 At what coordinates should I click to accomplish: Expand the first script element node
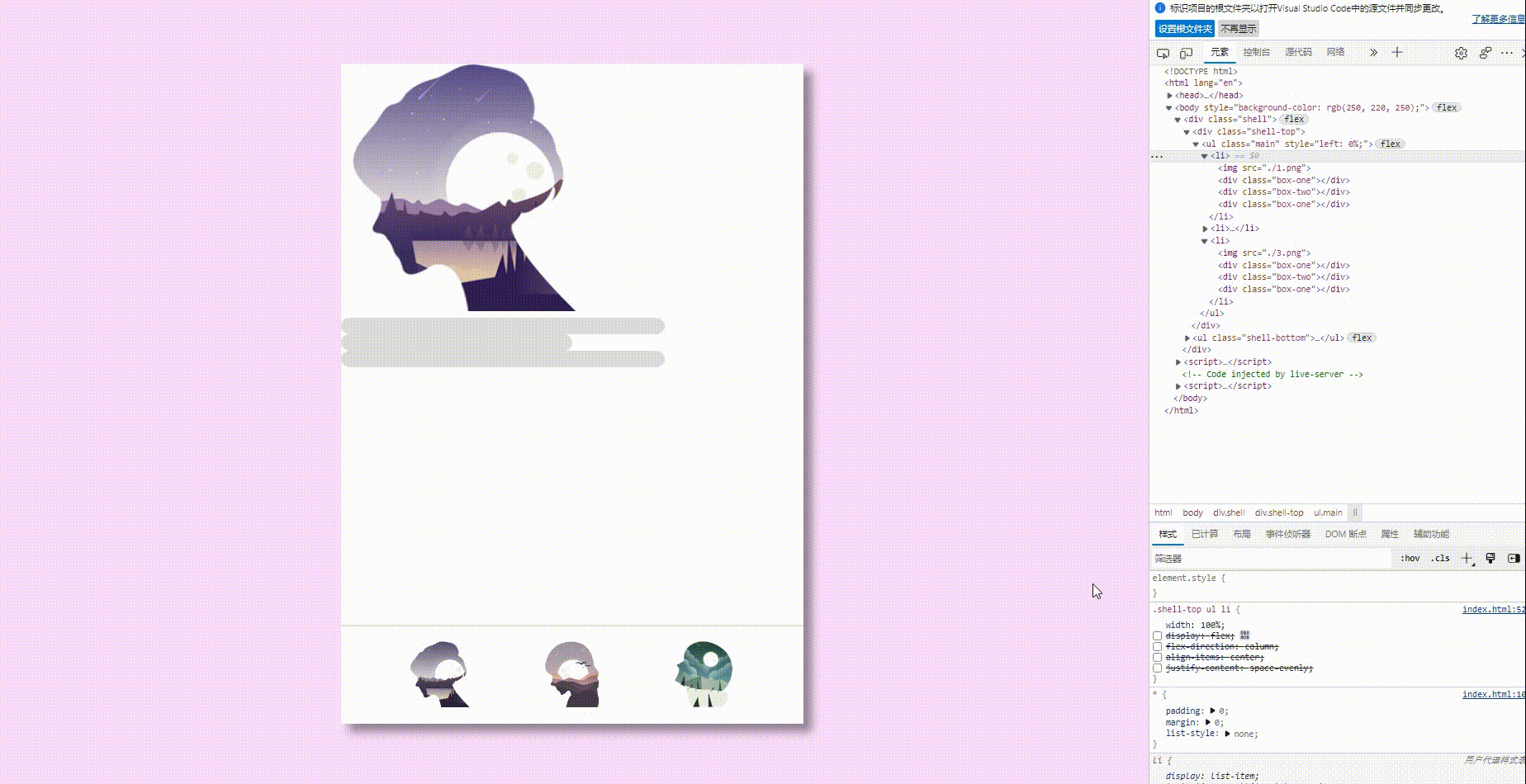click(1178, 362)
